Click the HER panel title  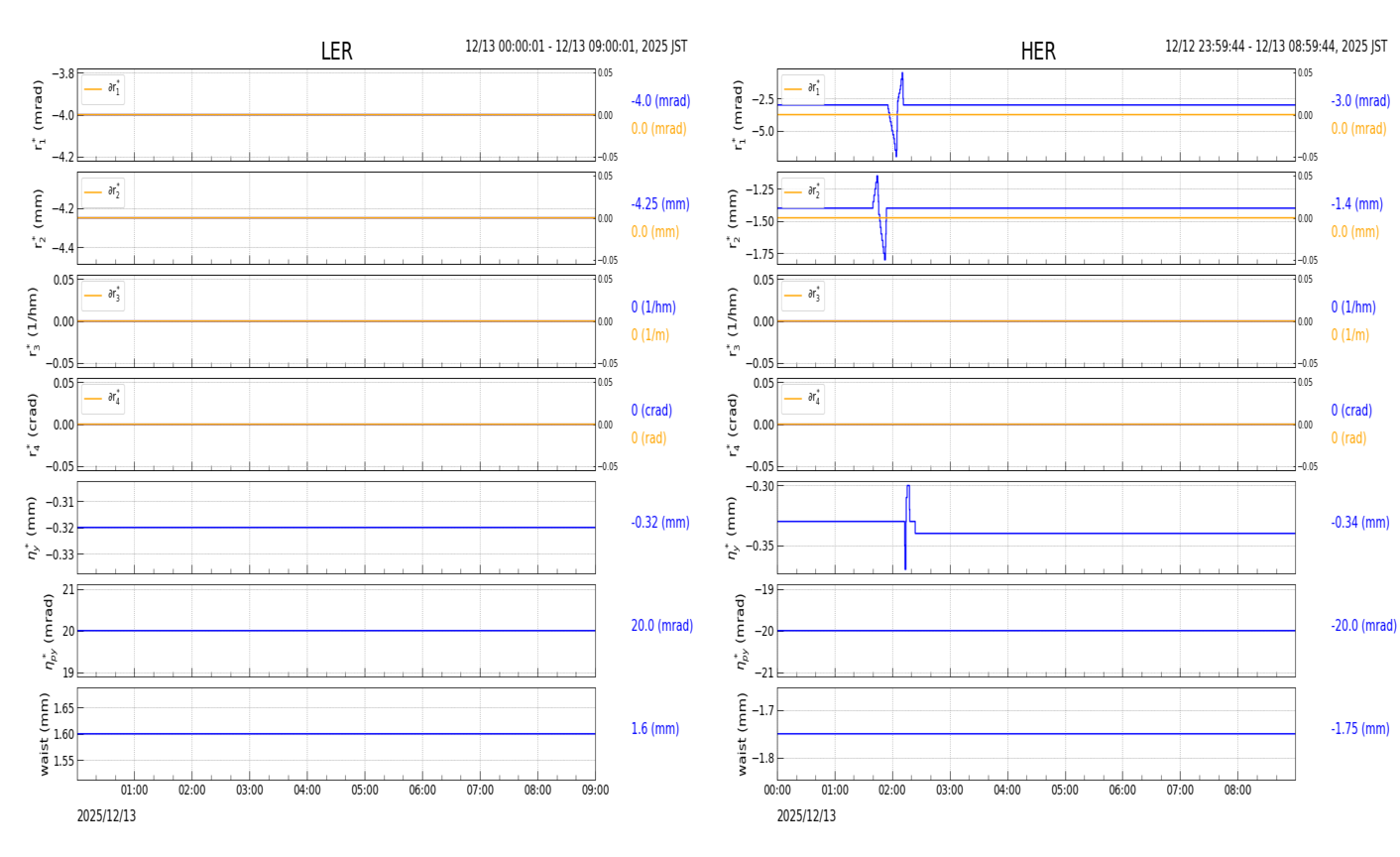(1038, 52)
